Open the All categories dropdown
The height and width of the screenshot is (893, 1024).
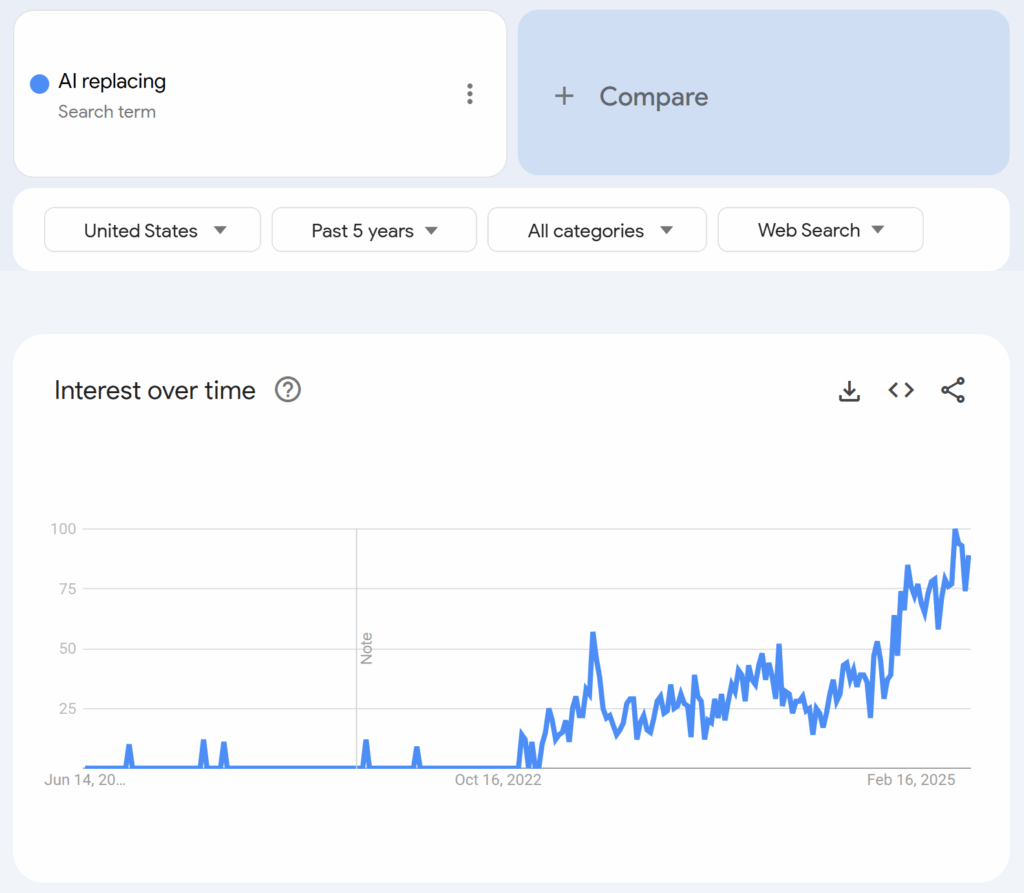tap(597, 230)
